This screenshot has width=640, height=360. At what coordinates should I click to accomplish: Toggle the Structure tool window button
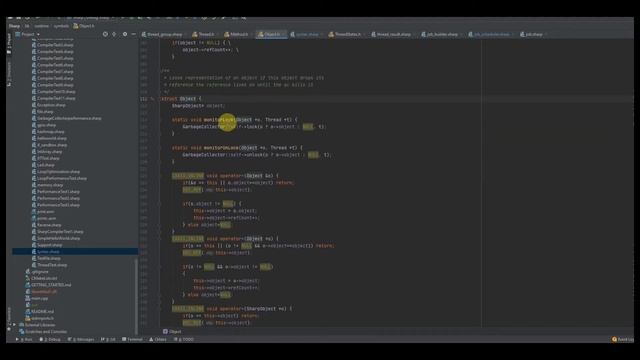click(9, 73)
